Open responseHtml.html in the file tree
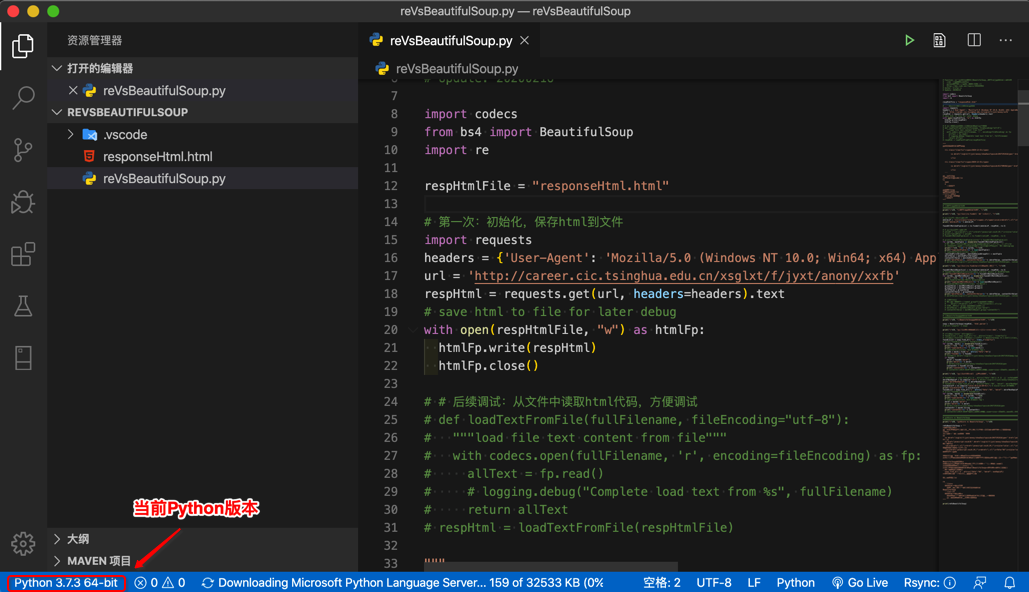 [x=158, y=156]
